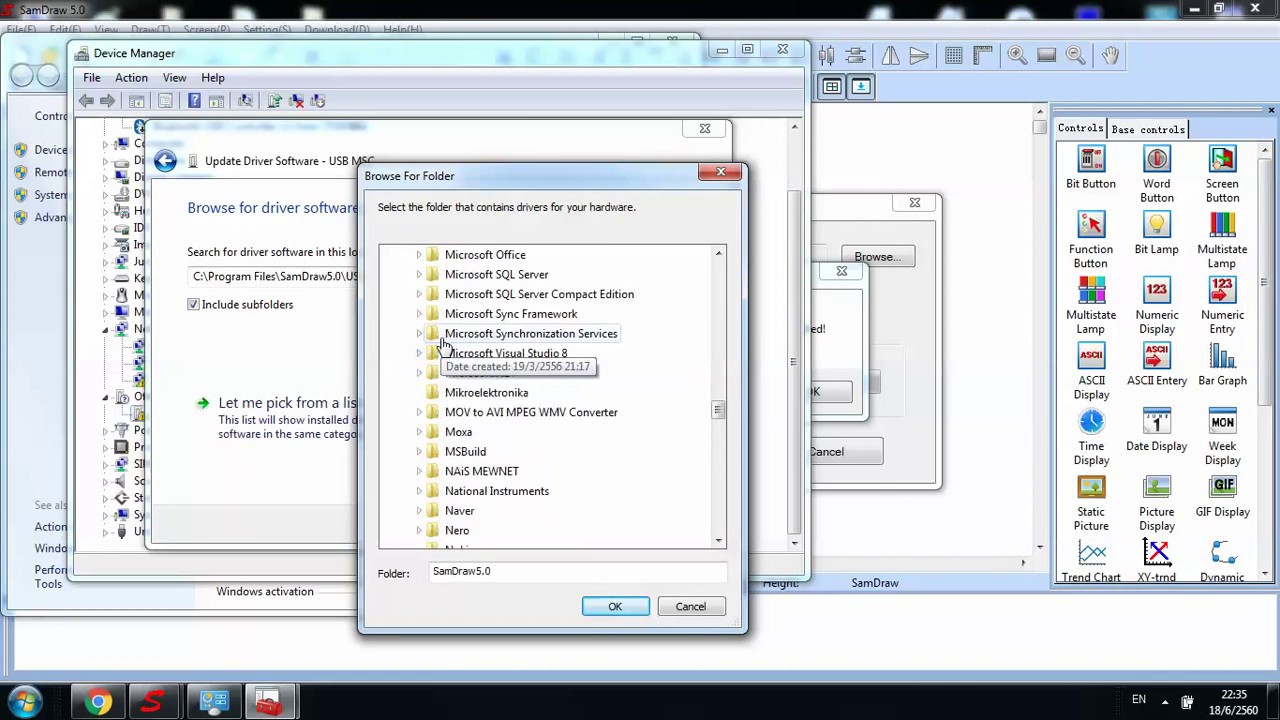Select the Week Display control
This screenshot has height=720, width=1280.
coord(1222,437)
